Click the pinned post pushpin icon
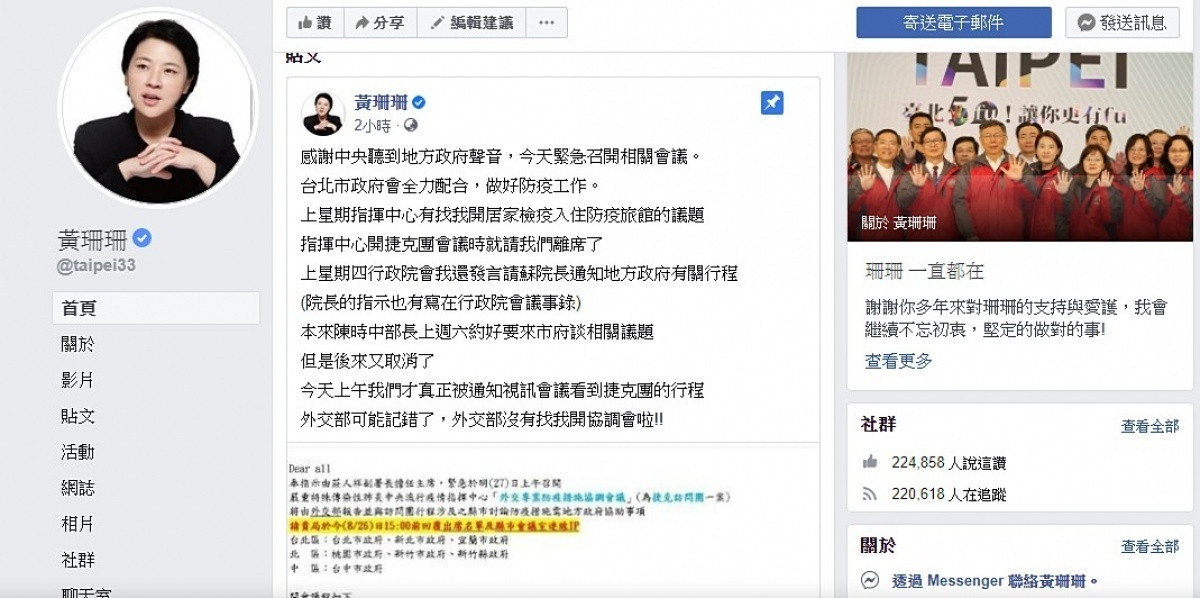 click(772, 103)
